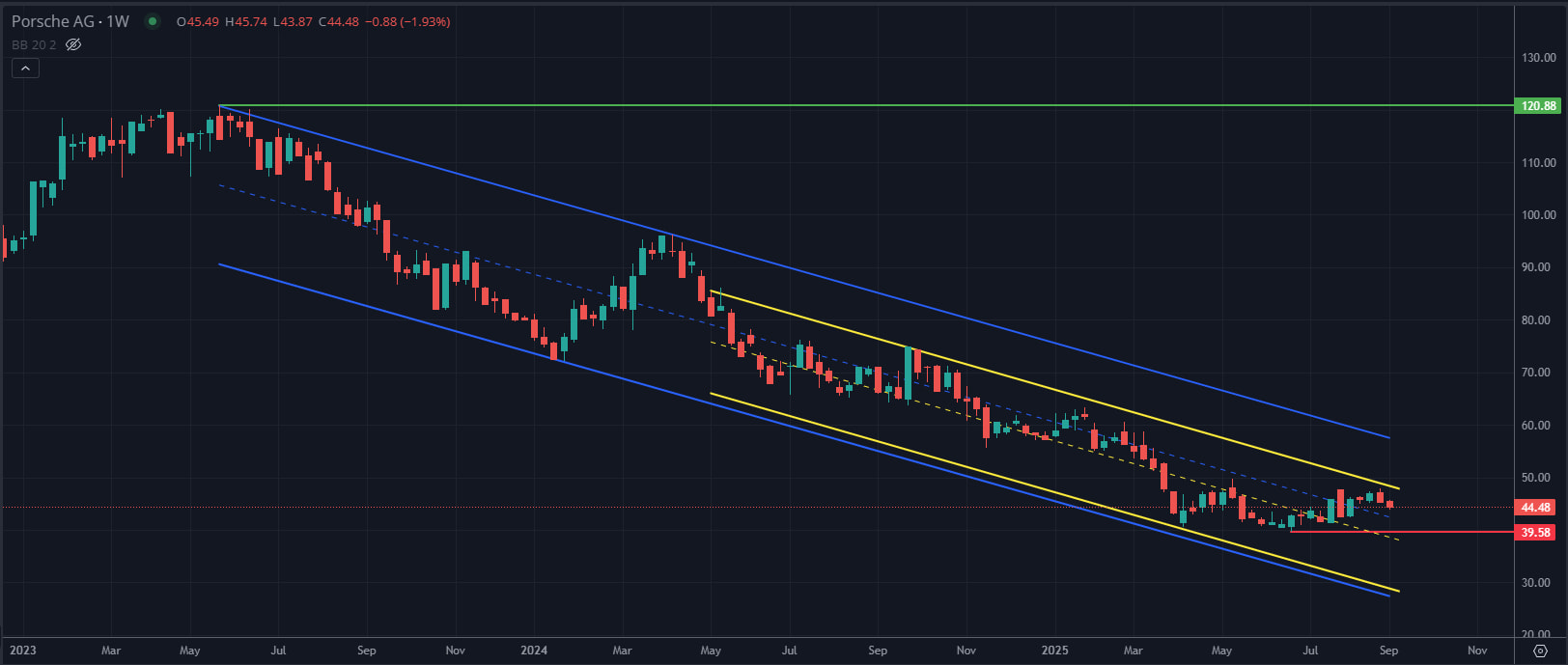
Task: Select the BB 20 2 indicator label
Action: [x=34, y=44]
